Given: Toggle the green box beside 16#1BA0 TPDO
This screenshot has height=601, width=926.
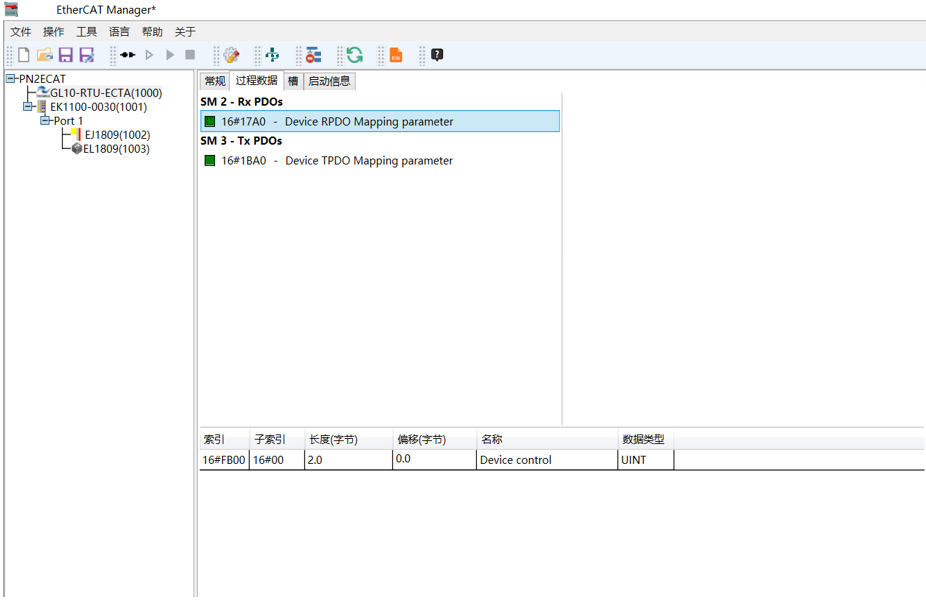Looking at the screenshot, I should pos(210,161).
